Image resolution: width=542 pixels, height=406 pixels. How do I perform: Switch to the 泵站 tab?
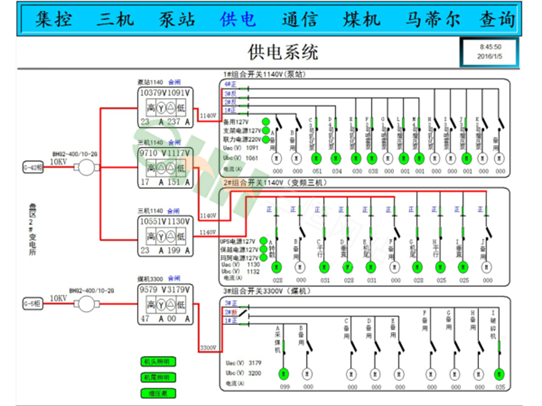tap(177, 19)
